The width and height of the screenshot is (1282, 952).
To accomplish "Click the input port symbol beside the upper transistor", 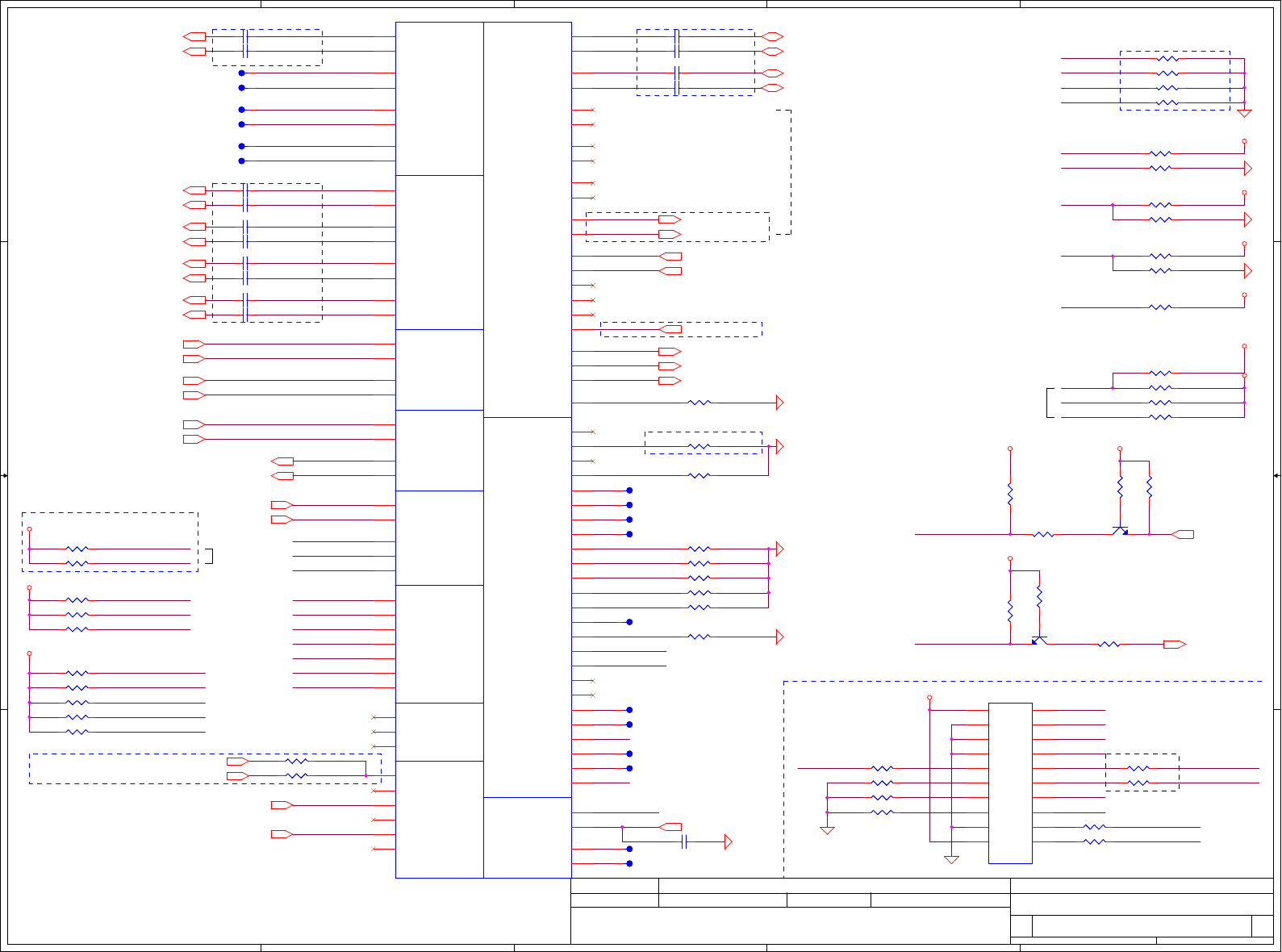I will 1183,534.
